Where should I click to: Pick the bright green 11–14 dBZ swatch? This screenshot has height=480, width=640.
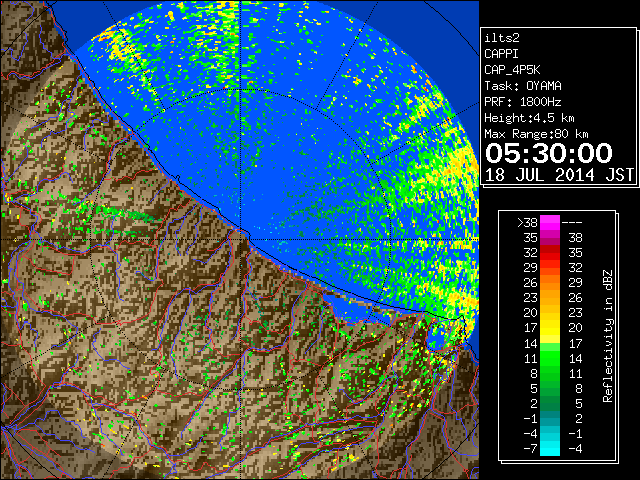point(550,358)
